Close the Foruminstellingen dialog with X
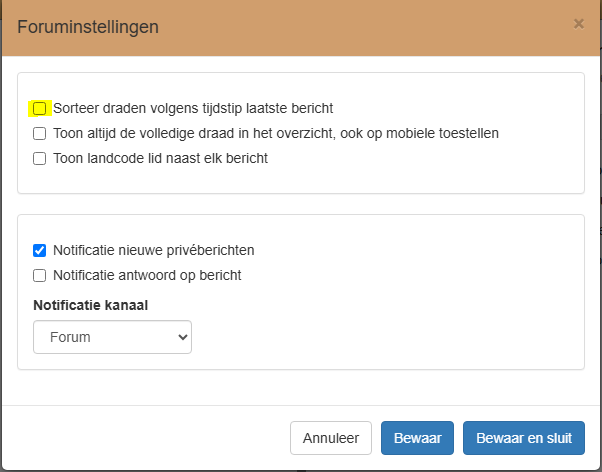This screenshot has height=472, width=602. 579,24
